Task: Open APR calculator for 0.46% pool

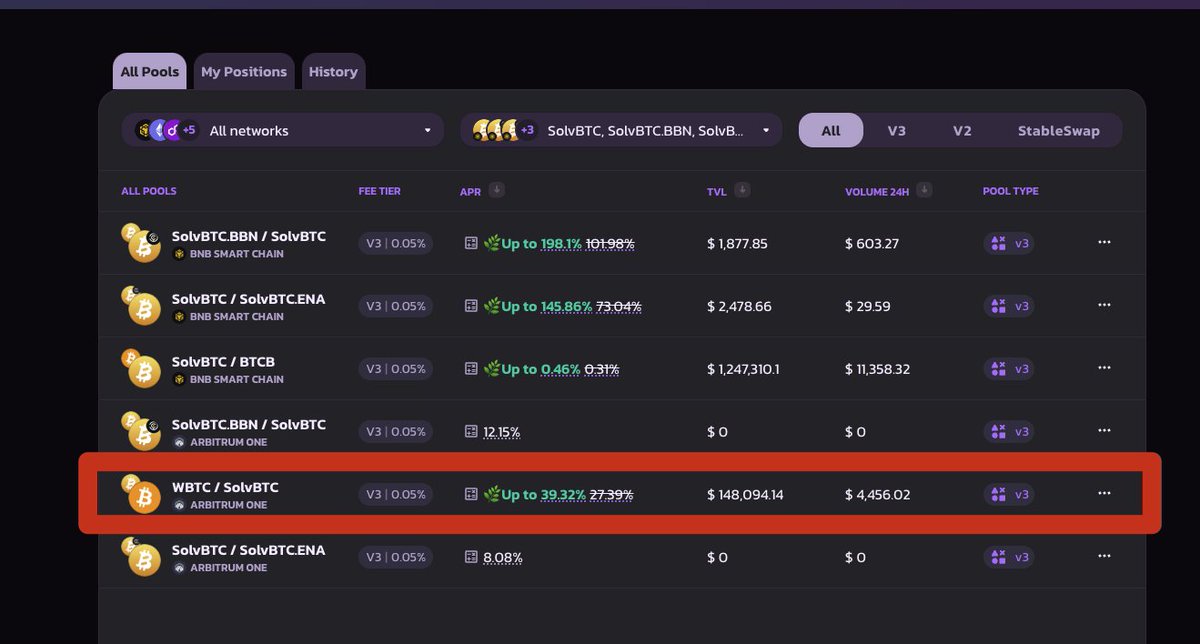Action: pos(472,369)
